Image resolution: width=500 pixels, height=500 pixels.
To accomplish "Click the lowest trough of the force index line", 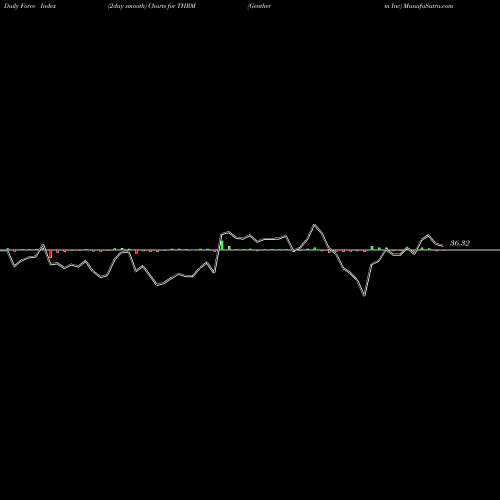I will click(x=364, y=295).
